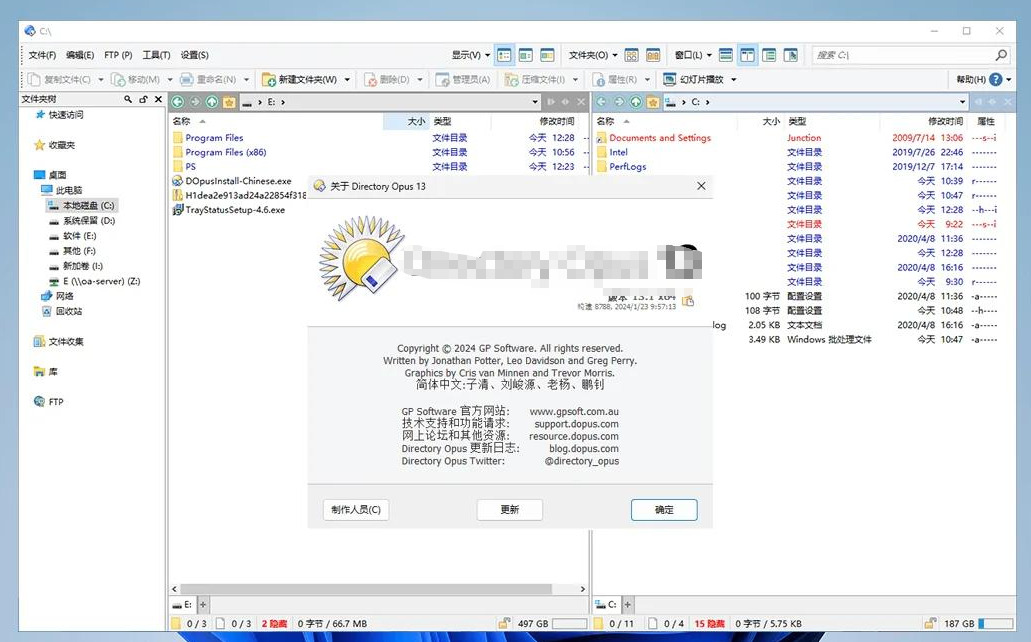
Task: Click the search magnifier icon
Action: [x=1001, y=55]
